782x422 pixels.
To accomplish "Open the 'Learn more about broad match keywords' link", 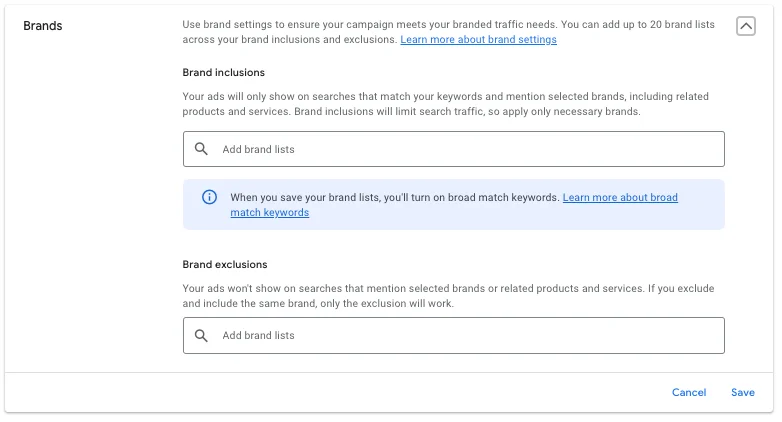I will (620, 198).
